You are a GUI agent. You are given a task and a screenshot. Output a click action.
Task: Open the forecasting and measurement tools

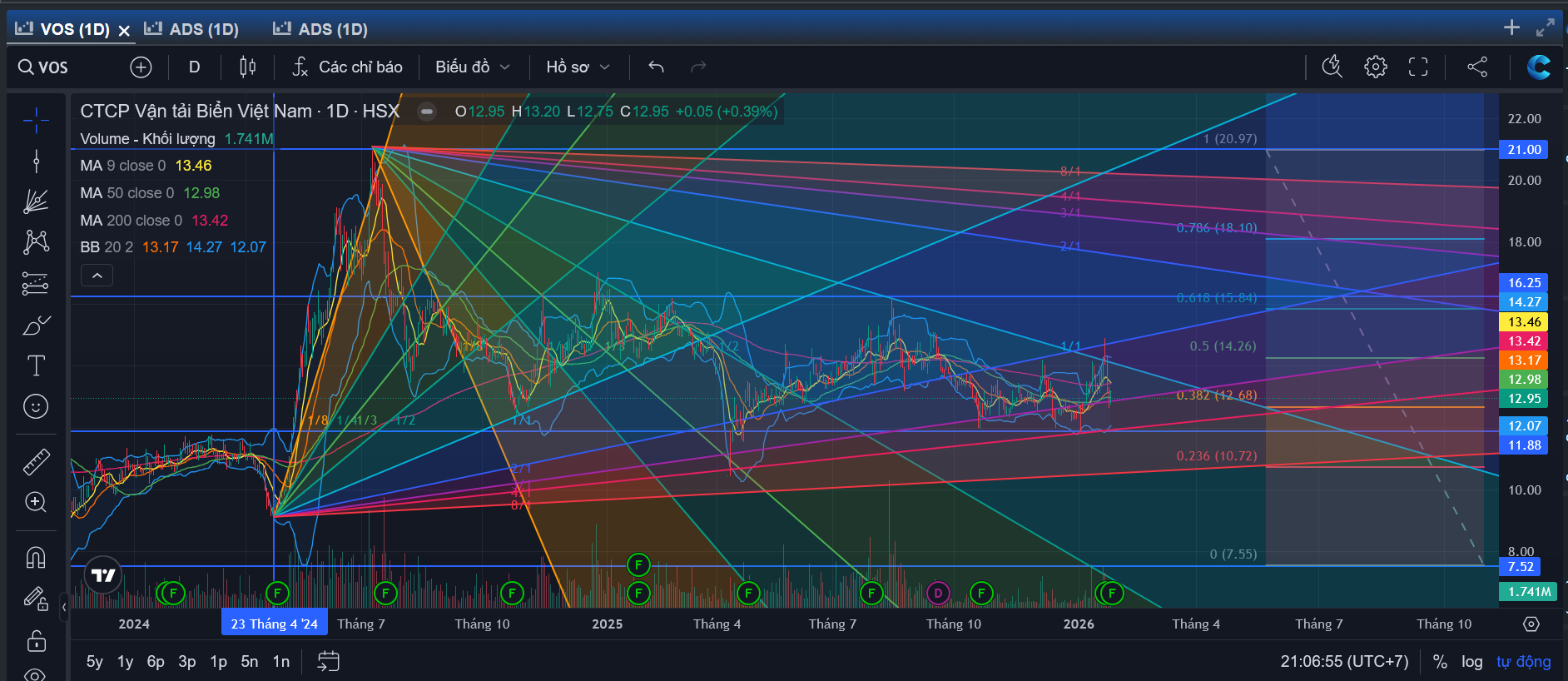click(36, 284)
